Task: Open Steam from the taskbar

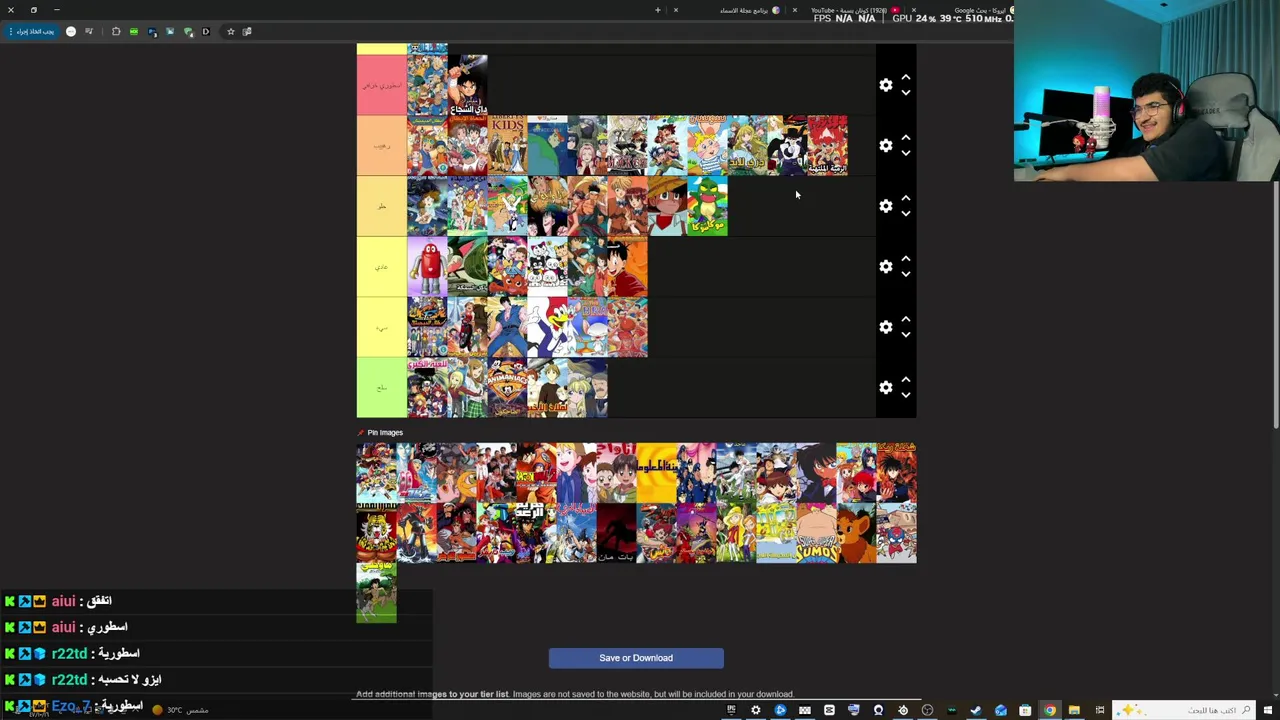Action: pos(976,710)
